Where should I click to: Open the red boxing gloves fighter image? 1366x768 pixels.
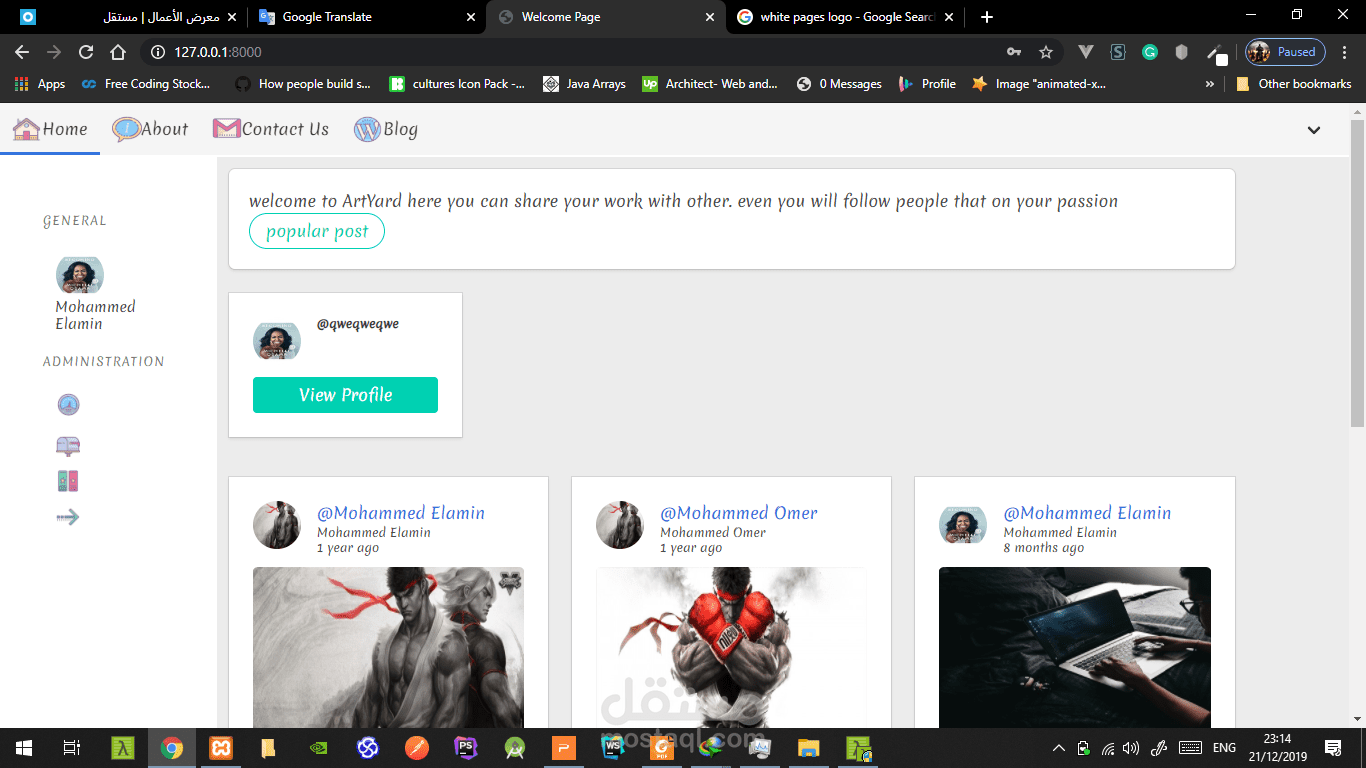(731, 647)
